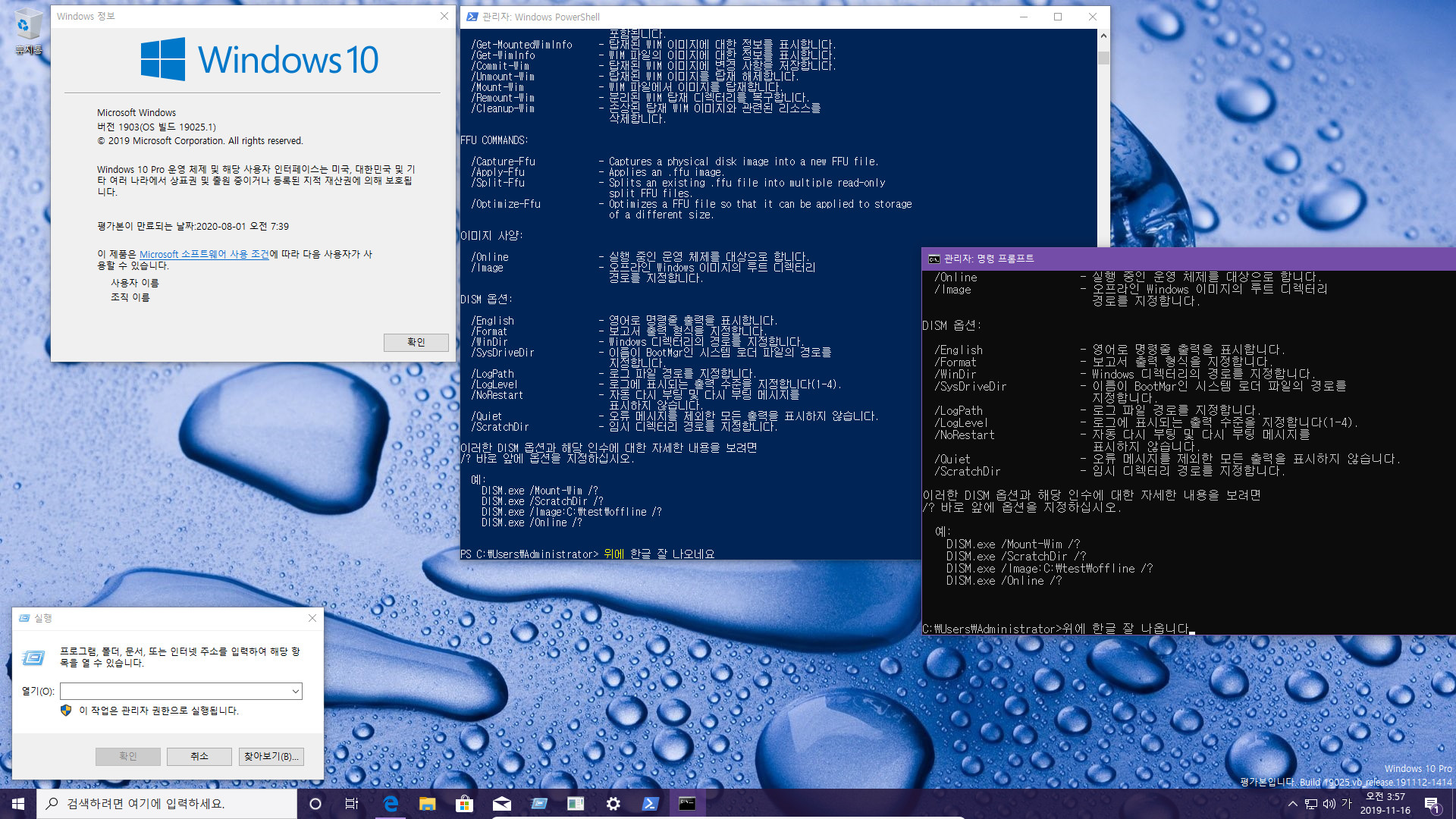Switch to Command Prompt via taskbar icon
Viewport: 1456px width, 819px height.
[687, 804]
